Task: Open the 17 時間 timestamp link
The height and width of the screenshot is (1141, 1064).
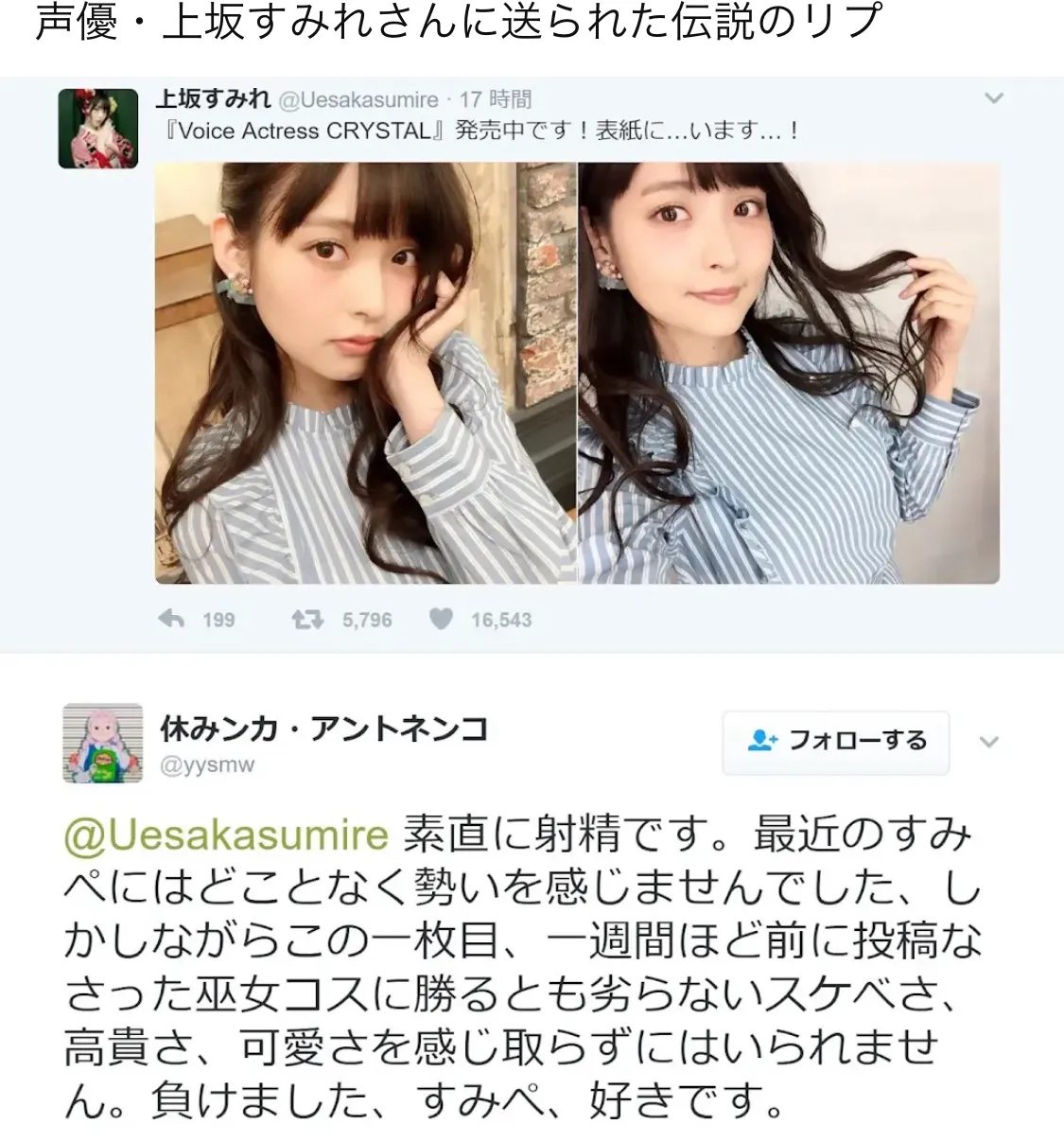Action: pos(496,99)
